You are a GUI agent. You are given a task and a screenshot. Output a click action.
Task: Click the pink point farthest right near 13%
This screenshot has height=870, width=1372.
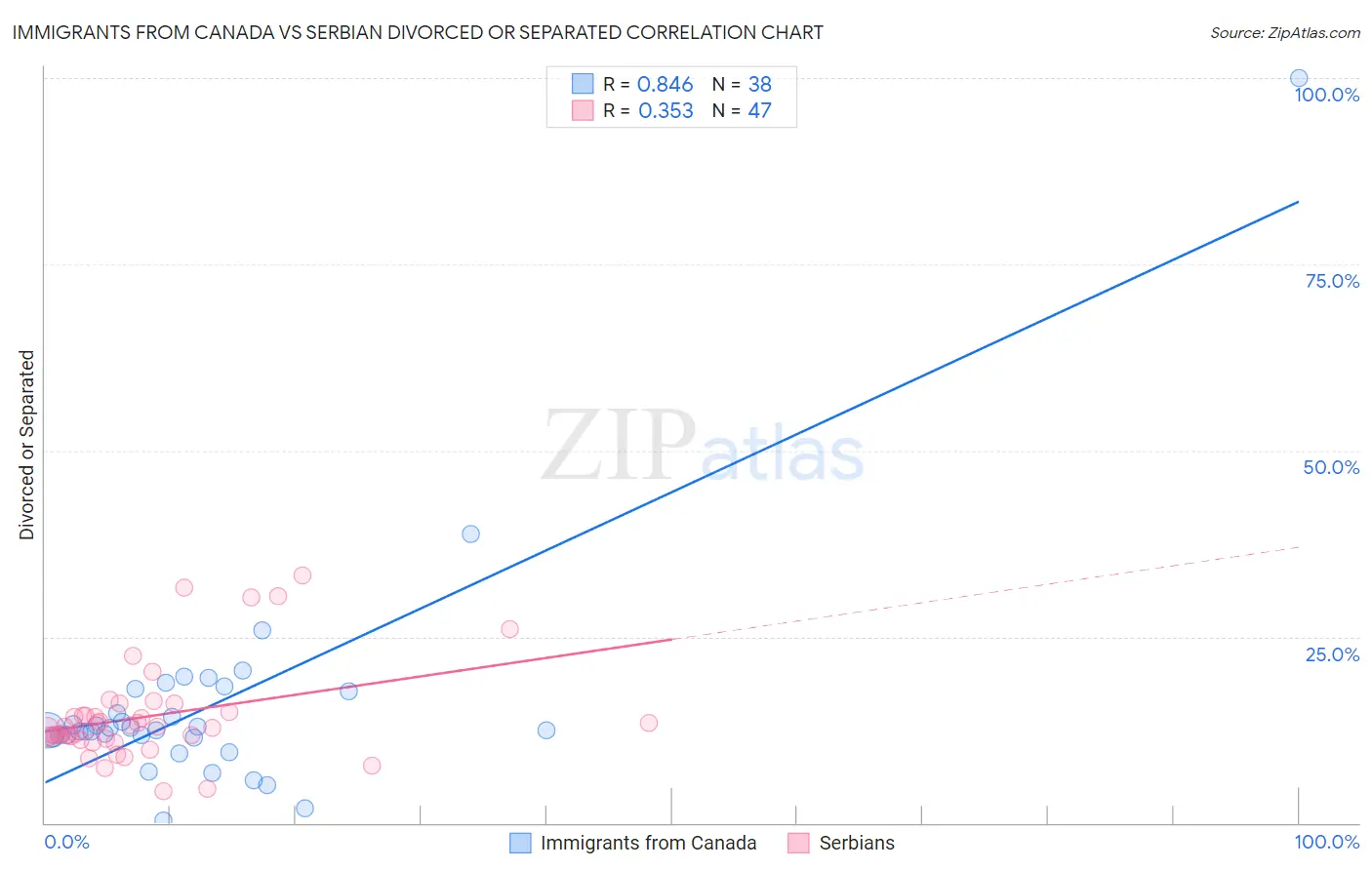tap(649, 723)
